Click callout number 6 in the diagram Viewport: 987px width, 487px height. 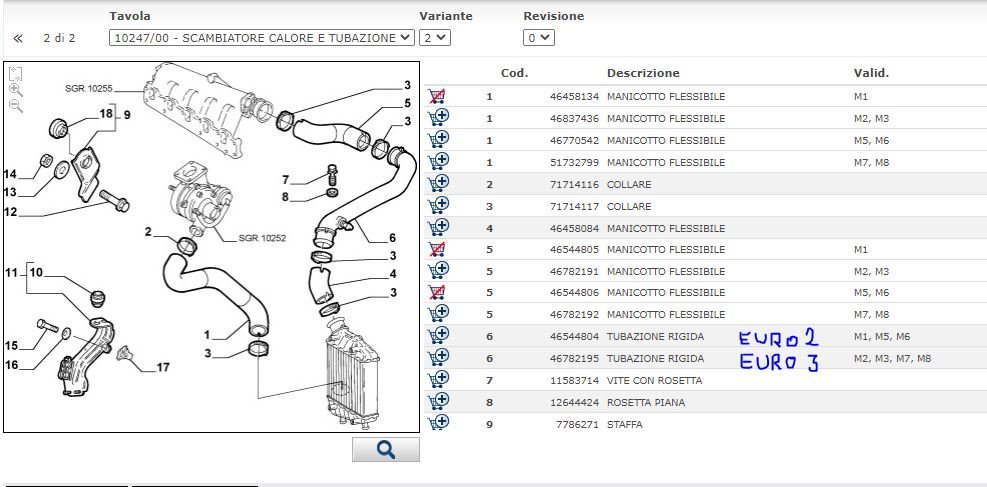(392, 238)
